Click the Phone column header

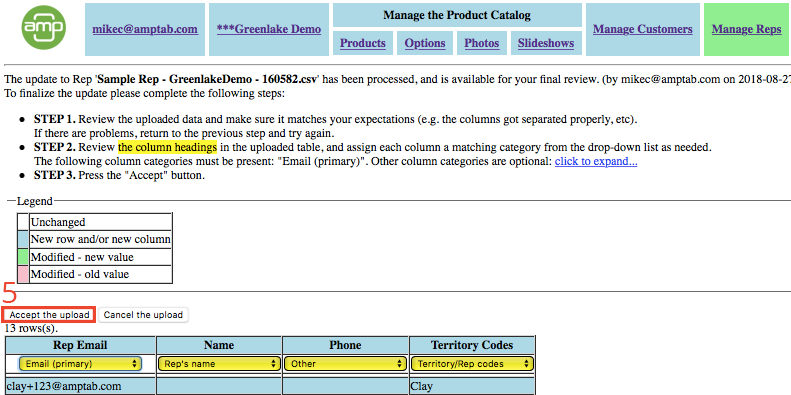[x=345, y=345]
